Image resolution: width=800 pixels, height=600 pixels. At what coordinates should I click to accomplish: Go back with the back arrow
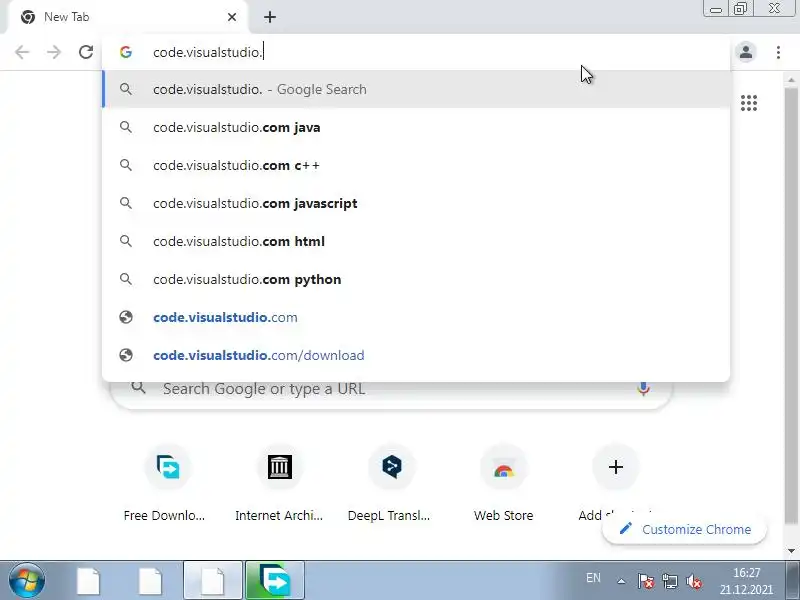22,52
